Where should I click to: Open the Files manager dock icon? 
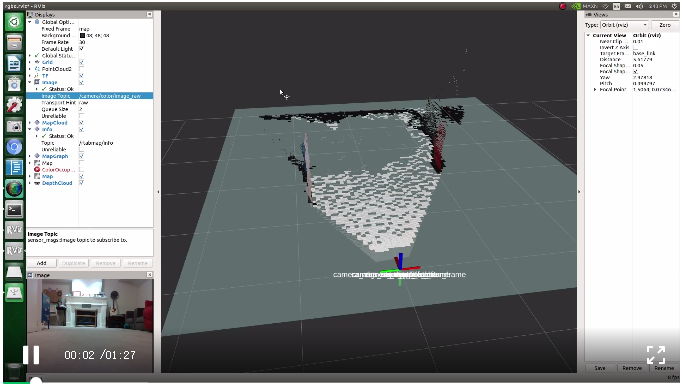14,43
